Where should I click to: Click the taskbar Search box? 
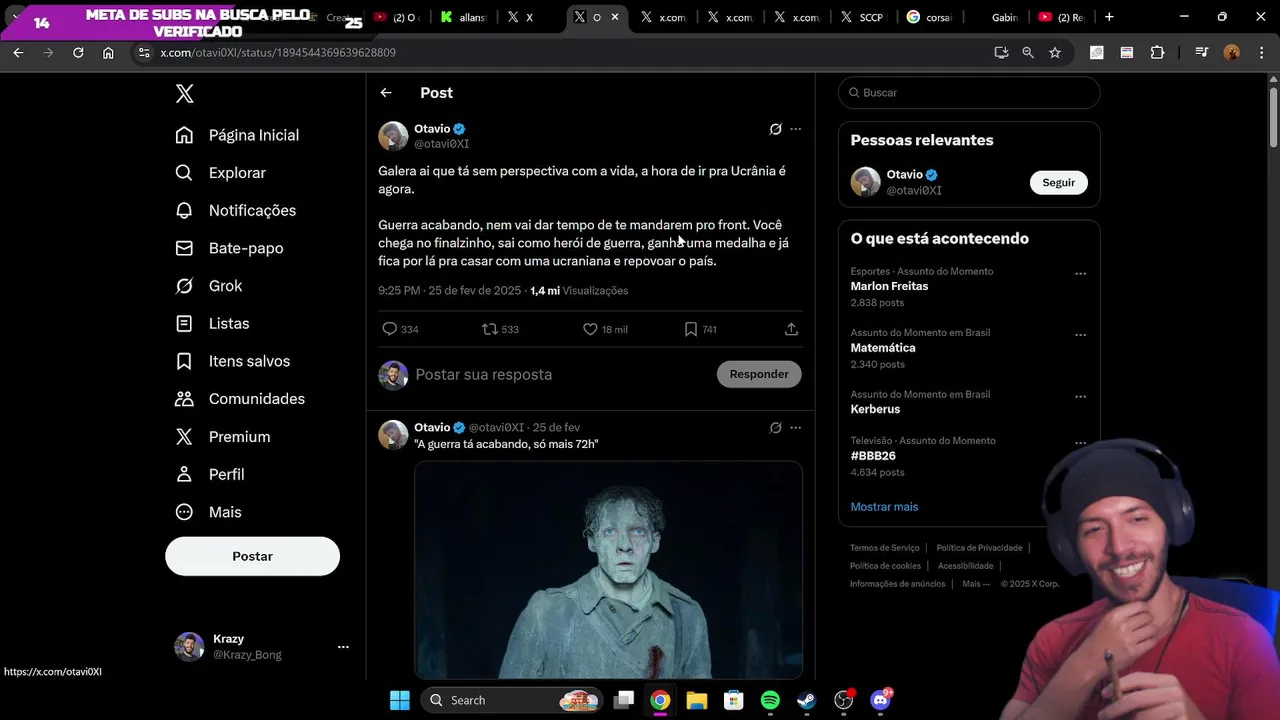tap(514, 700)
